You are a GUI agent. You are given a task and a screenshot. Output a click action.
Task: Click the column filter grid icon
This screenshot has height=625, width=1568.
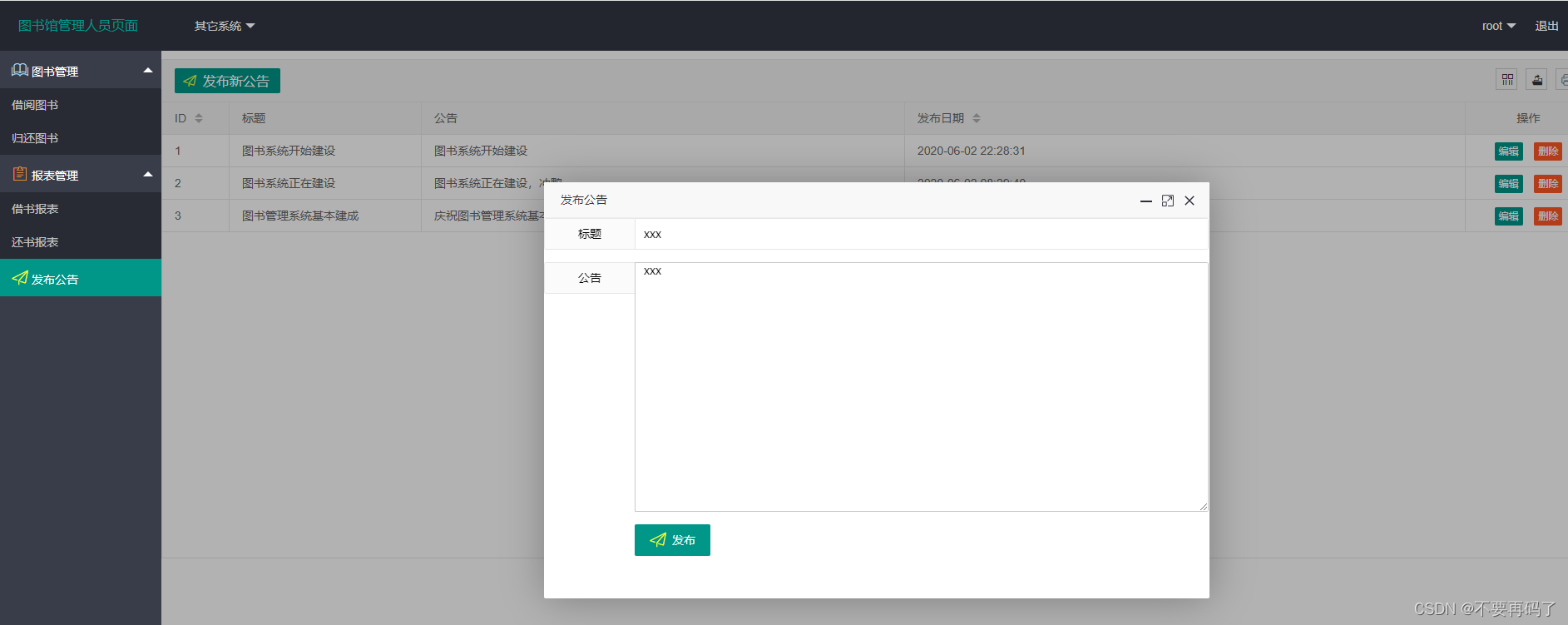(1507, 80)
